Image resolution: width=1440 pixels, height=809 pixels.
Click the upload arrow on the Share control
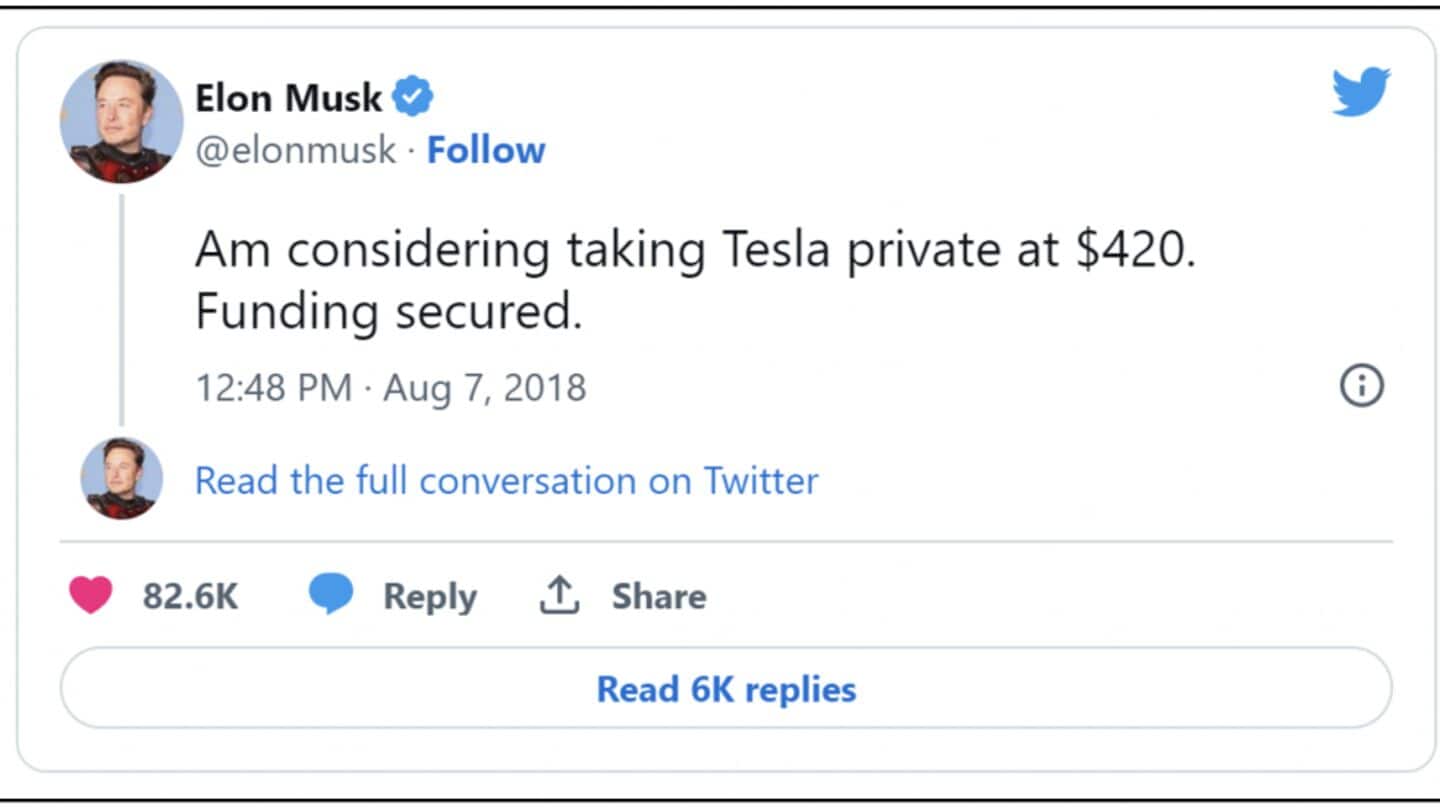click(560, 594)
